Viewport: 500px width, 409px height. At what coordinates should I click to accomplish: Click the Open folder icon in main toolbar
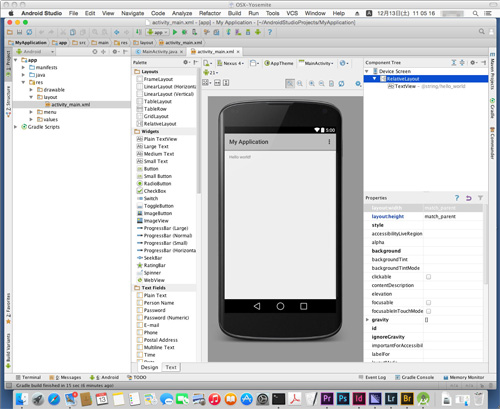(10, 32)
